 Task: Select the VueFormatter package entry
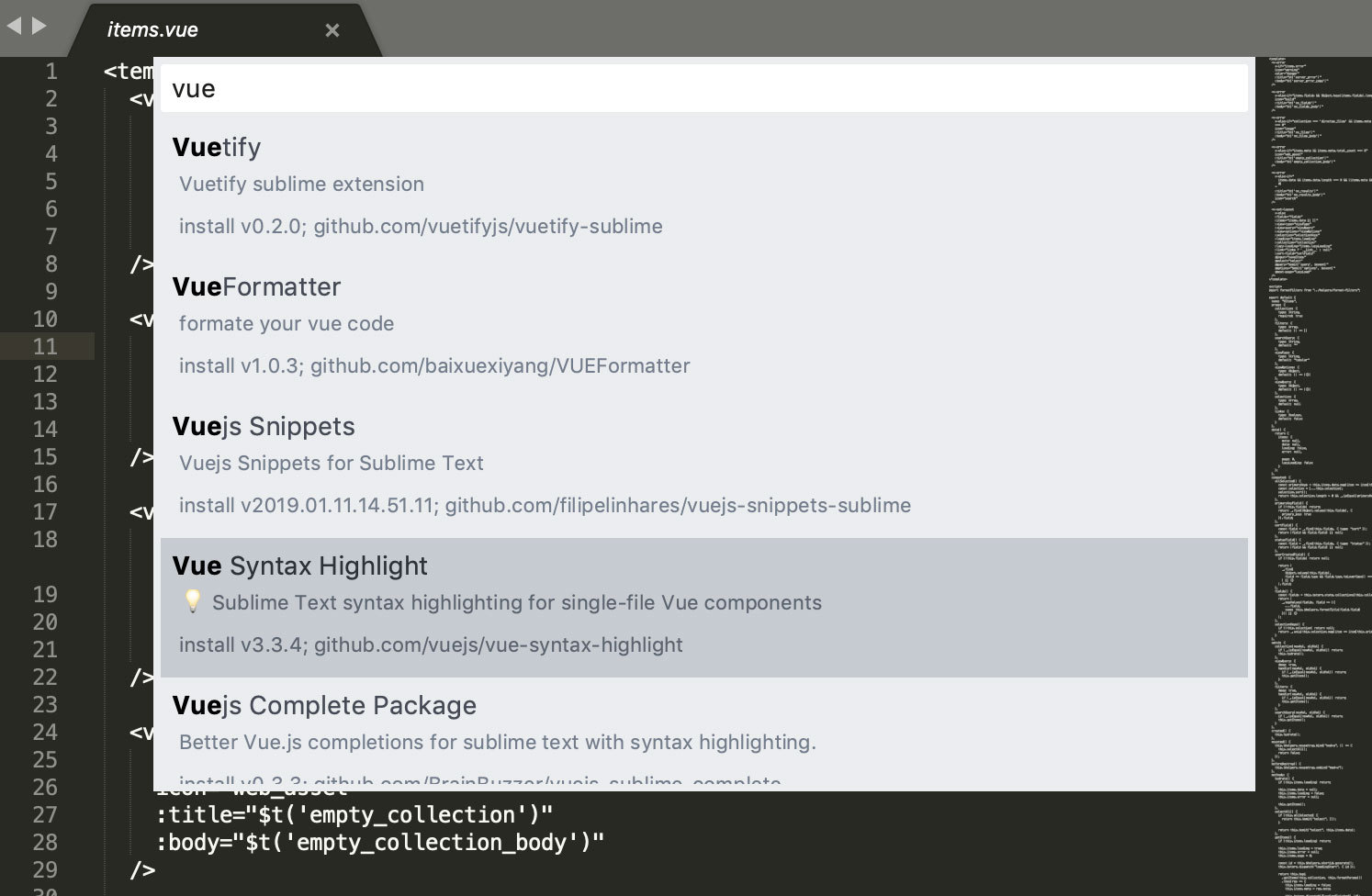256,286
